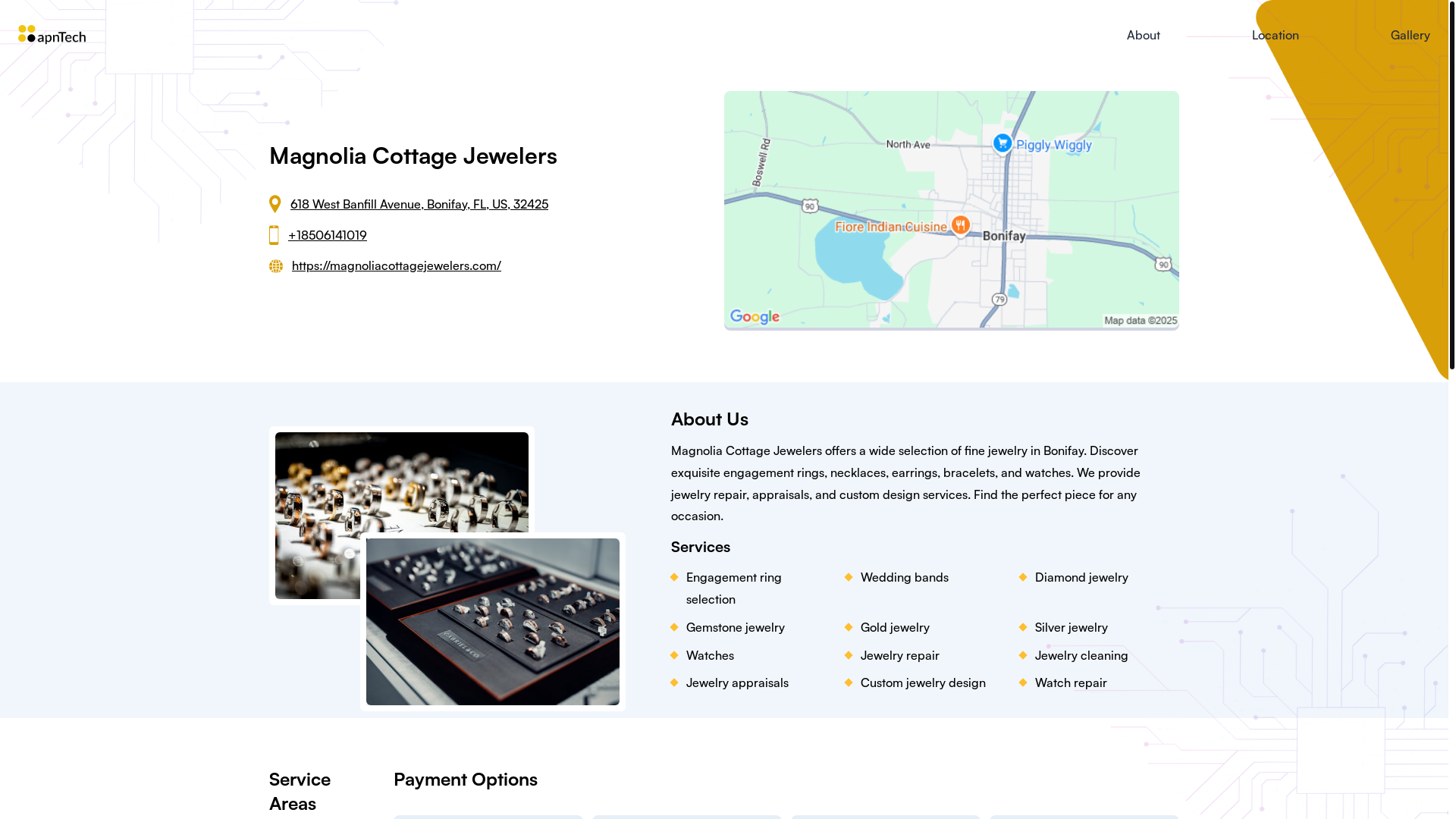
Task: Click the Custom jewelry design service item
Action: [923, 682]
